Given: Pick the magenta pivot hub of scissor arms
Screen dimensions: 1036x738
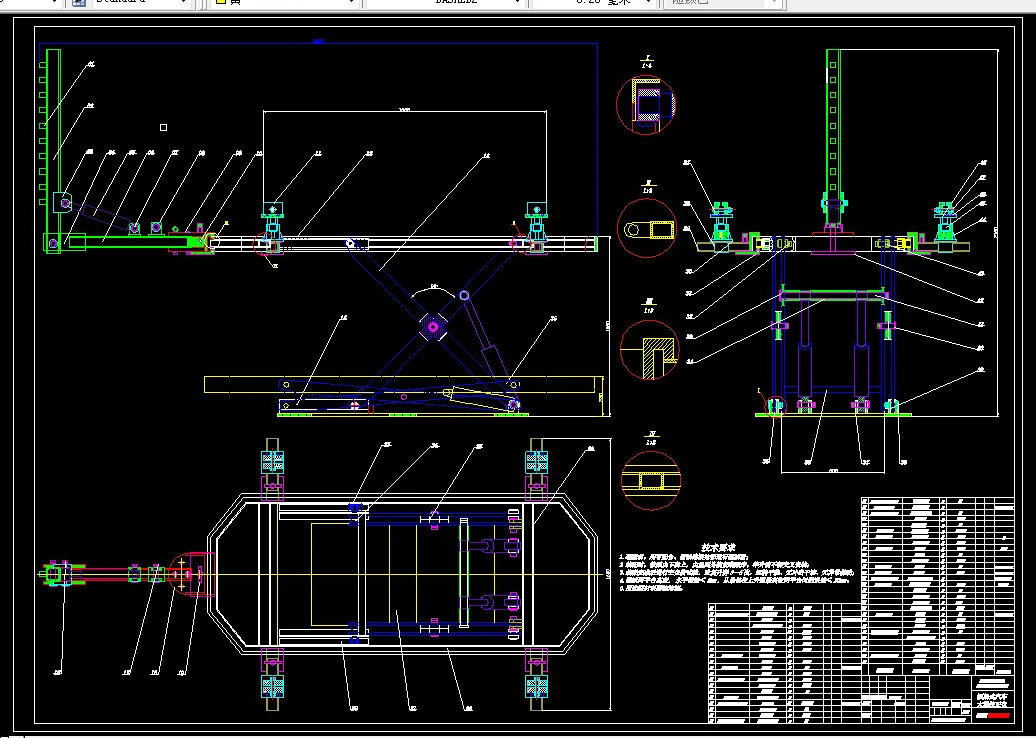Looking at the screenshot, I should [433, 326].
